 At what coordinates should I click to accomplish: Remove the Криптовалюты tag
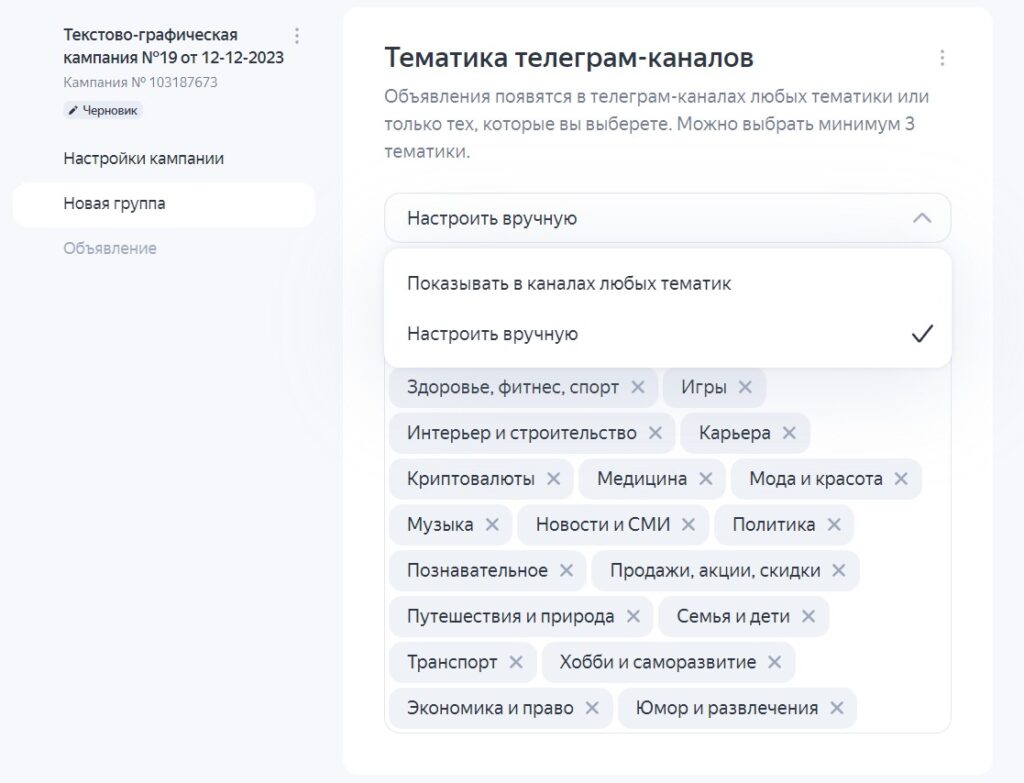pos(553,479)
